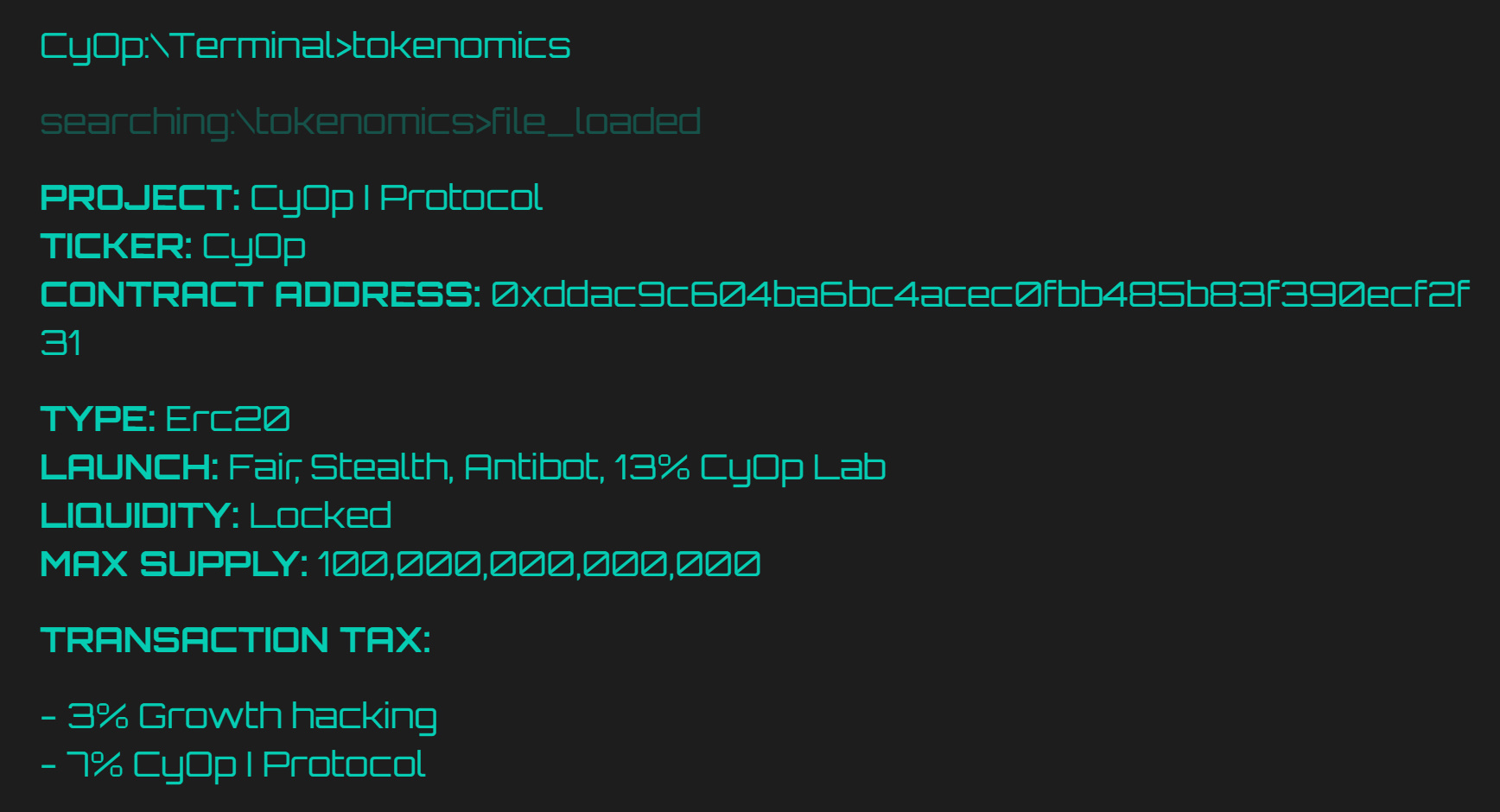Select the CONTRACT ADDRESS label

(260, 295)
